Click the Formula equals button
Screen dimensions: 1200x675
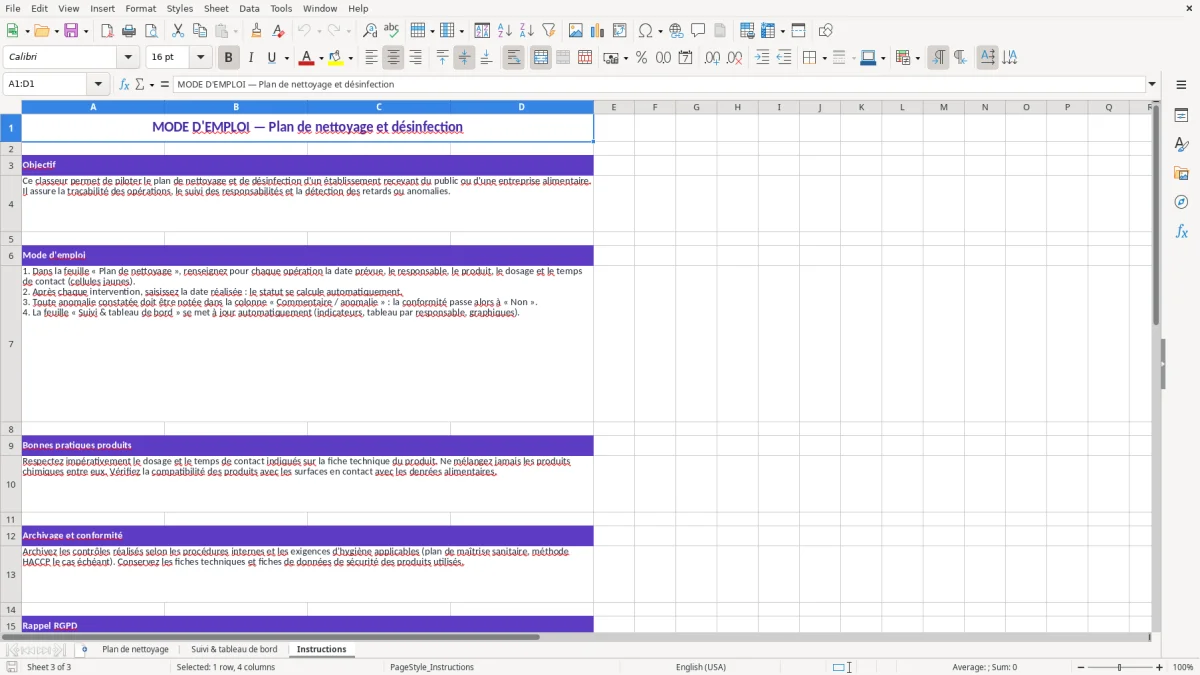[x=165, y=84]
